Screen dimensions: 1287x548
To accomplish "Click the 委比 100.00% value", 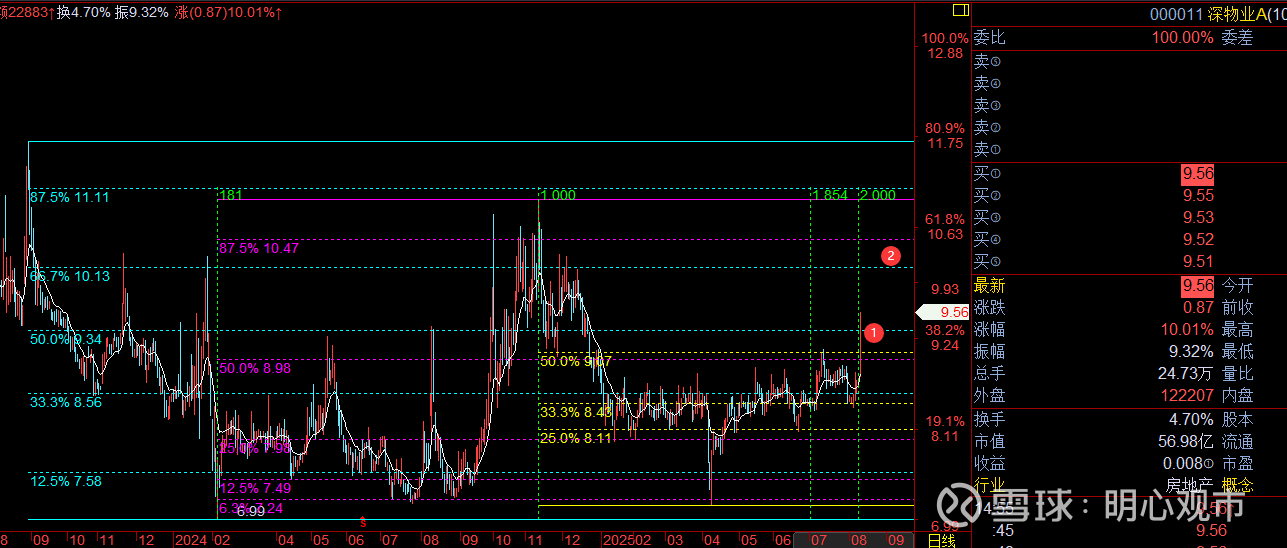I will 1182,37.
